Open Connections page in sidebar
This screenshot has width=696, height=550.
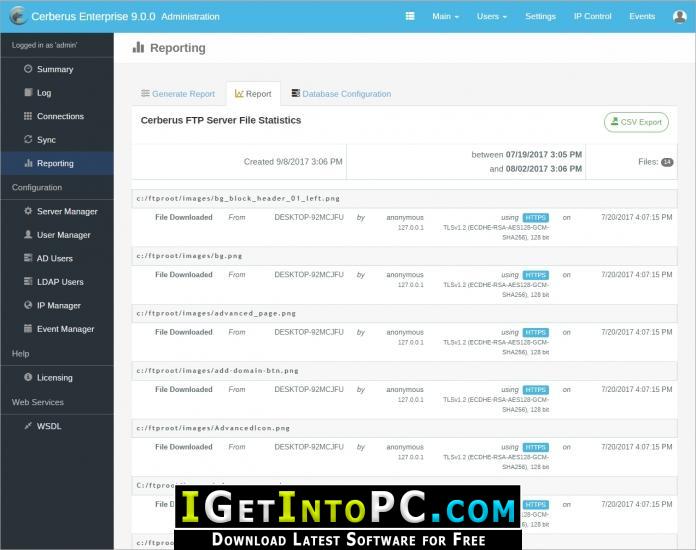tap(60, 116)
